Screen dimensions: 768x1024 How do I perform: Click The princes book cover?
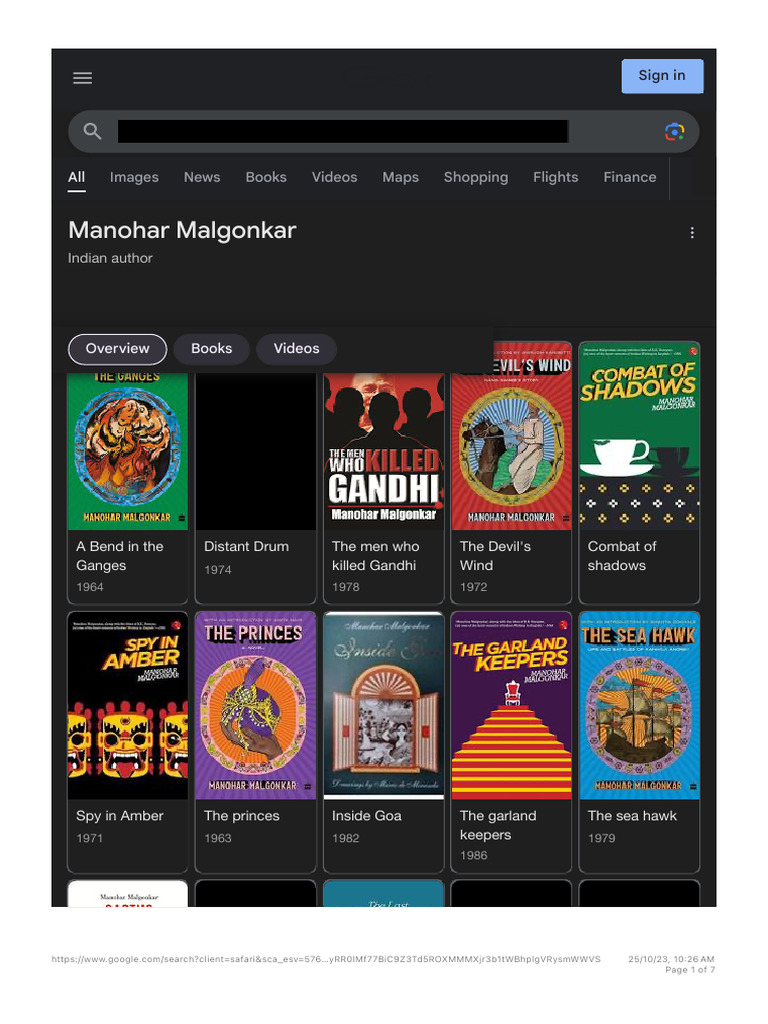click(x=255, y=705)
